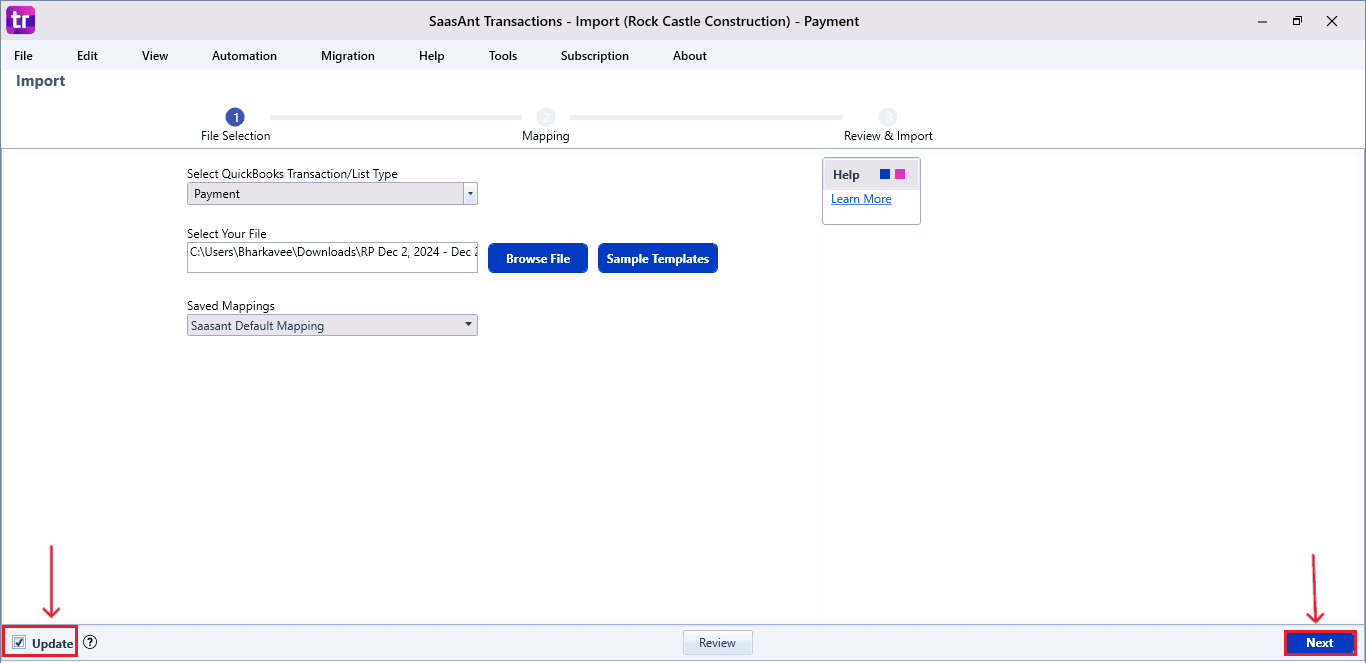
Task: Open the Subscription menu
Action: 595,56
